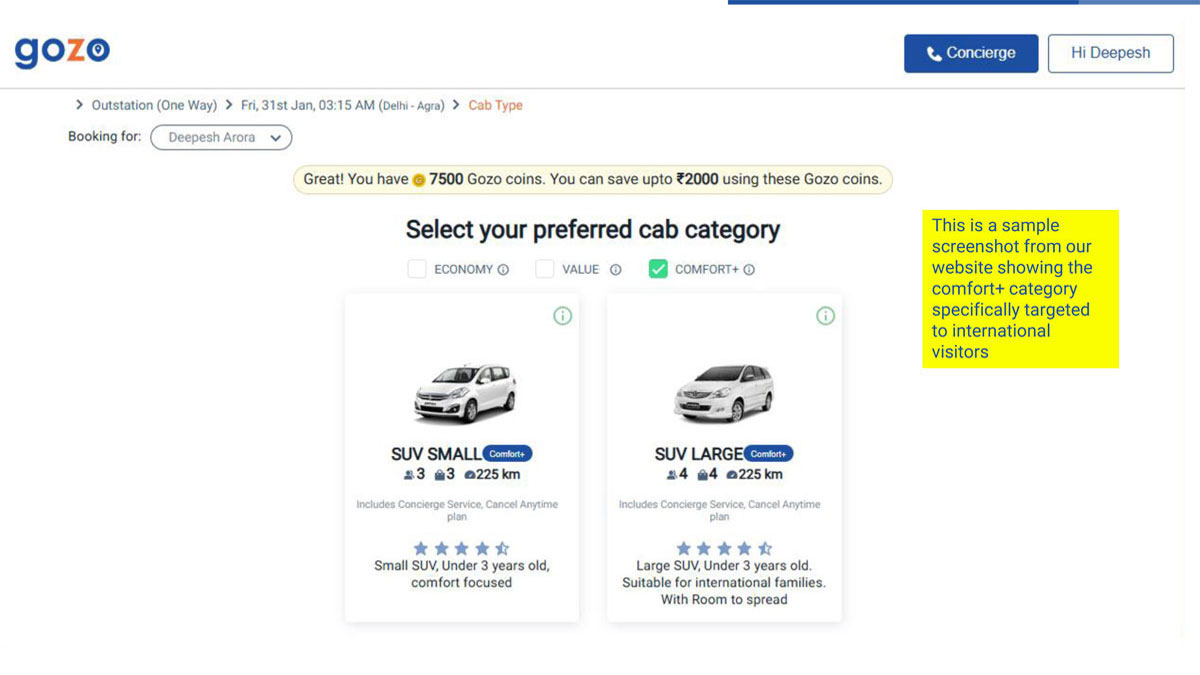Screen dimensions: 1200x675
Task: Click info icon next to ECONOMY
Action: (503, 269)
